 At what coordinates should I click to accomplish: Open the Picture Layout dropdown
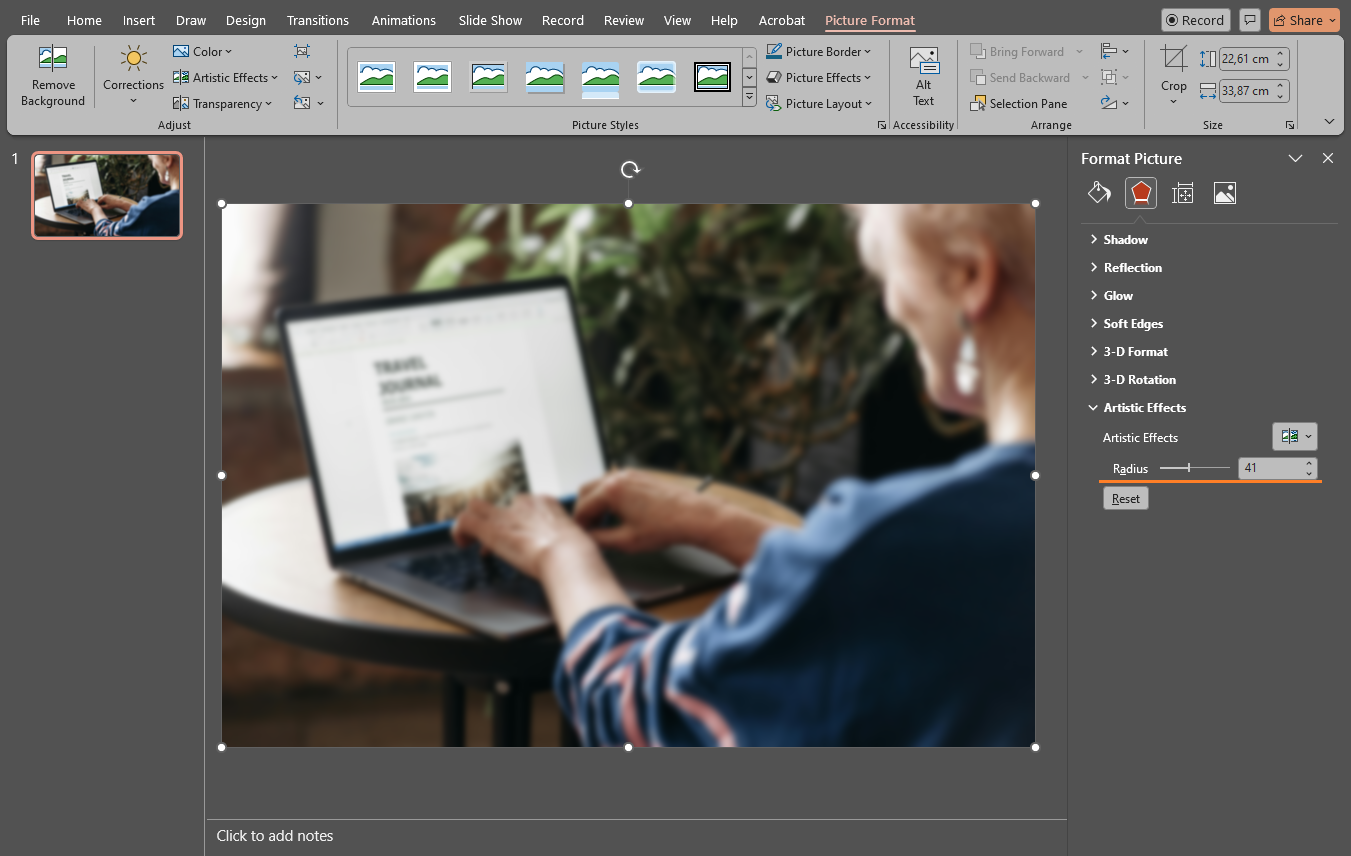[818, 103]
